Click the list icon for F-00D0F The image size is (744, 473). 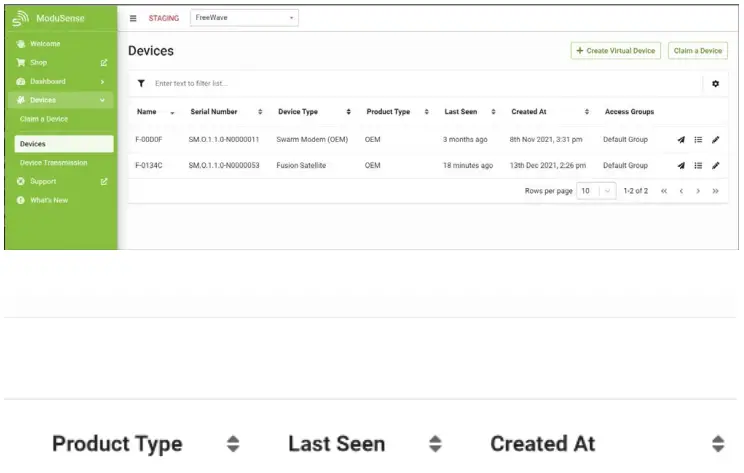[698, 139]
